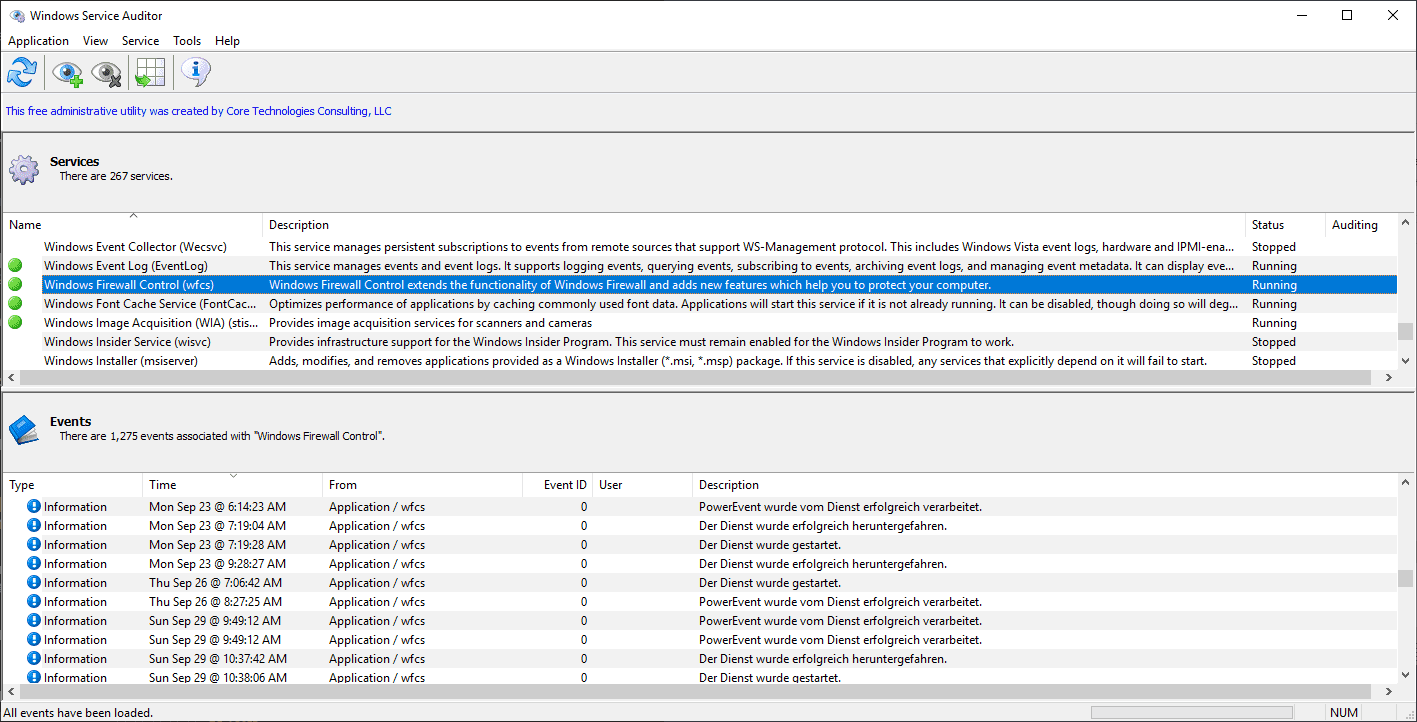Click 'Der Dienst wurde gestartet.' at 7:19:28 AM

770,545
